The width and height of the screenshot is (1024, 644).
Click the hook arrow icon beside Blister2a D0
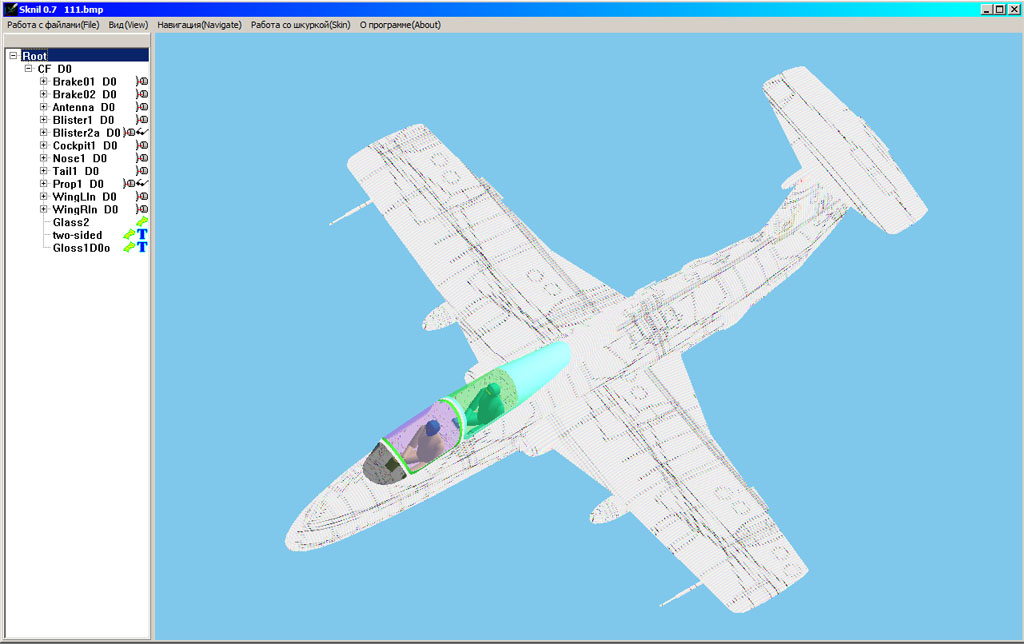coord(142,133)
